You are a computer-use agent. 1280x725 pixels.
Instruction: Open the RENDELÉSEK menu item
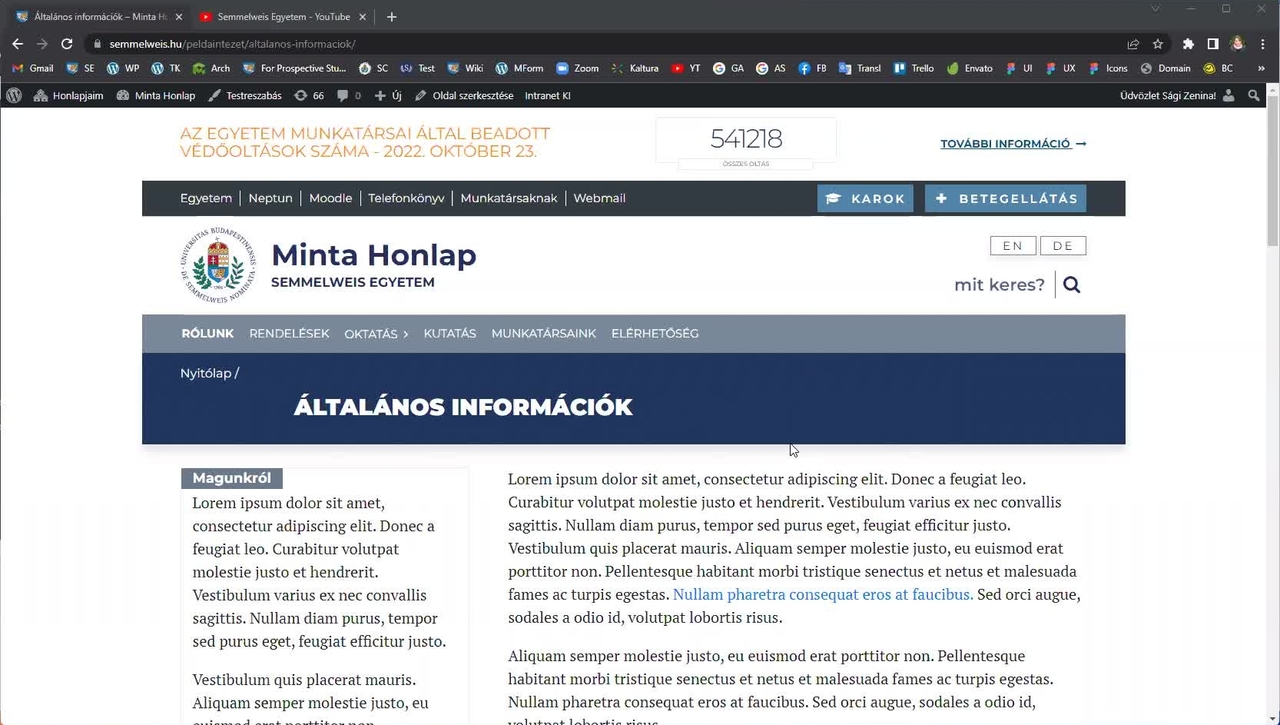pos(289,334)
